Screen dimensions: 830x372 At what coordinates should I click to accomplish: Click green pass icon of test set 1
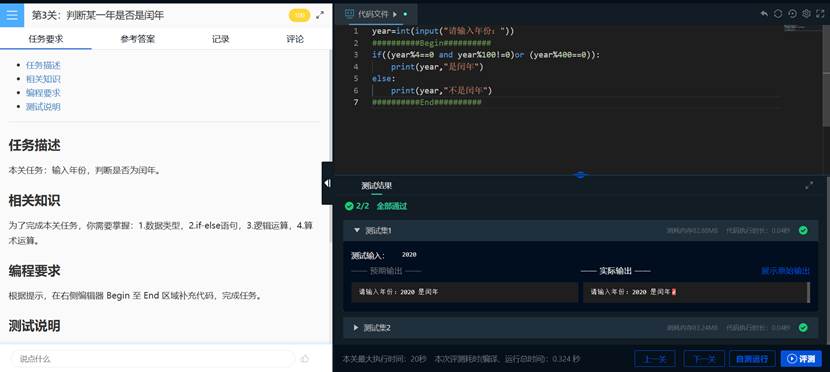(803, 230)
